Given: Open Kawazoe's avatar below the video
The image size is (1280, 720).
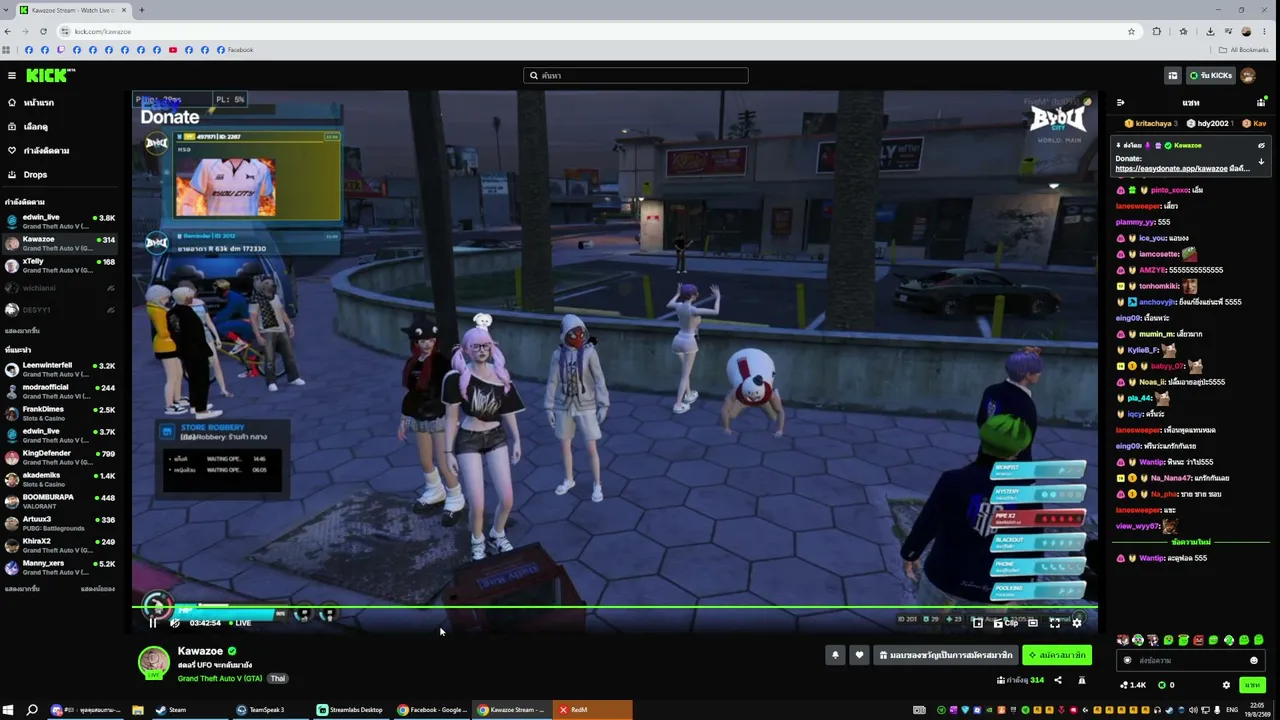Looking at the screenshot, I should pos(153,662).
